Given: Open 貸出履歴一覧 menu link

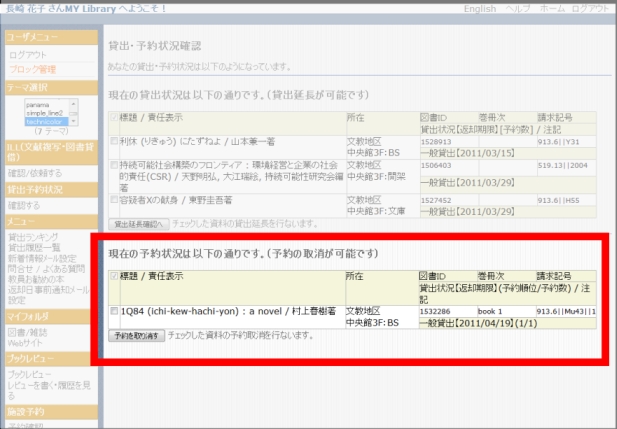Looking at the screenshot, I should [x=34, y=248].
